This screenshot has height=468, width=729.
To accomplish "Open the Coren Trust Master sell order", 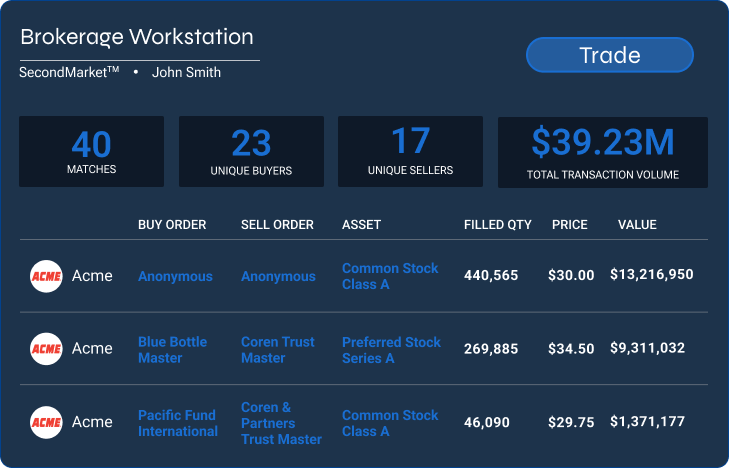I will coord(278,349).
